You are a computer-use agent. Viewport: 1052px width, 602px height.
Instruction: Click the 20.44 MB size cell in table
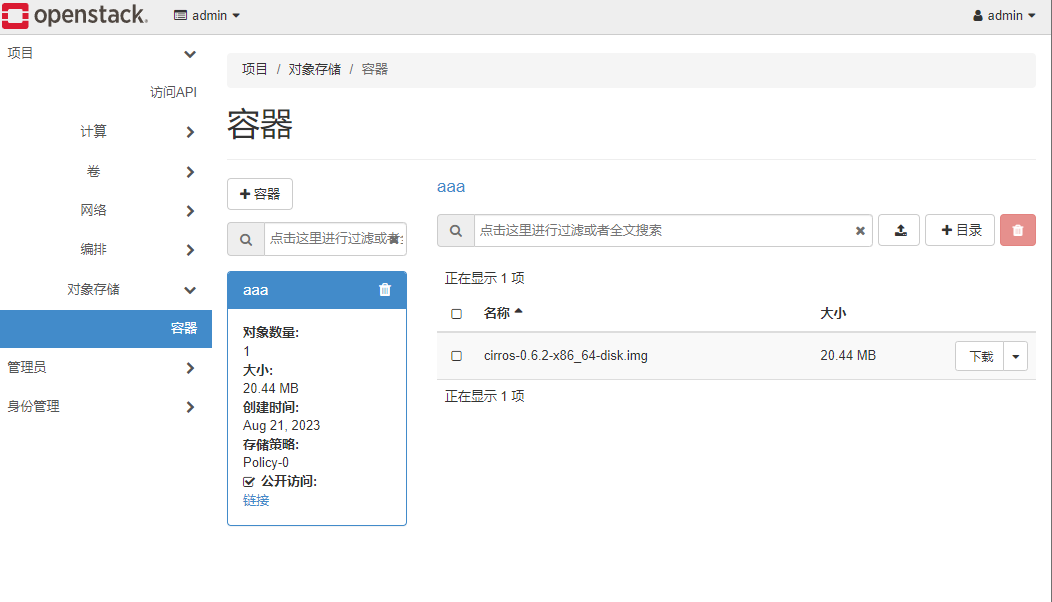[848, 356]
